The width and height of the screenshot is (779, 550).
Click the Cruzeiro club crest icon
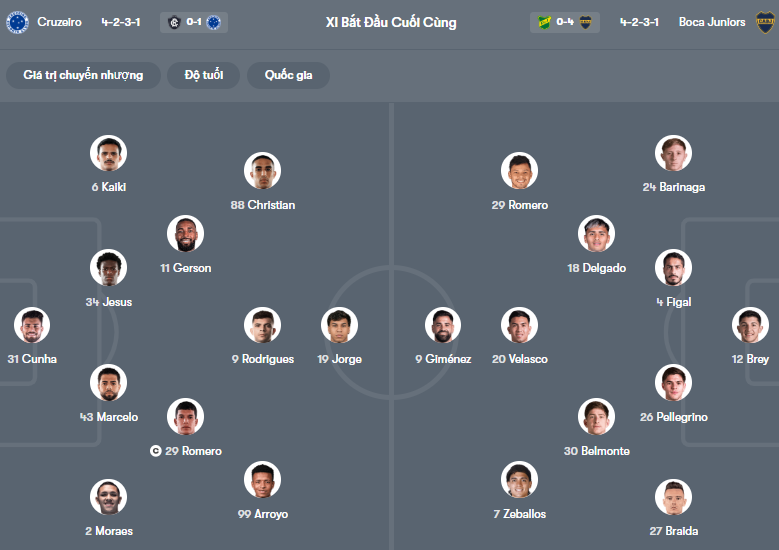click(17, 22)
